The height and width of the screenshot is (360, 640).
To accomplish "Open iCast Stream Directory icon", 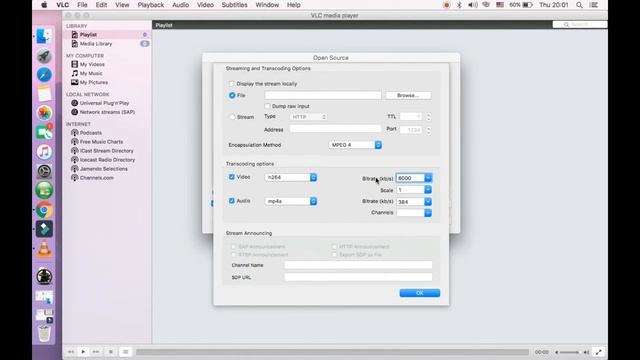I will coord(75,151).
